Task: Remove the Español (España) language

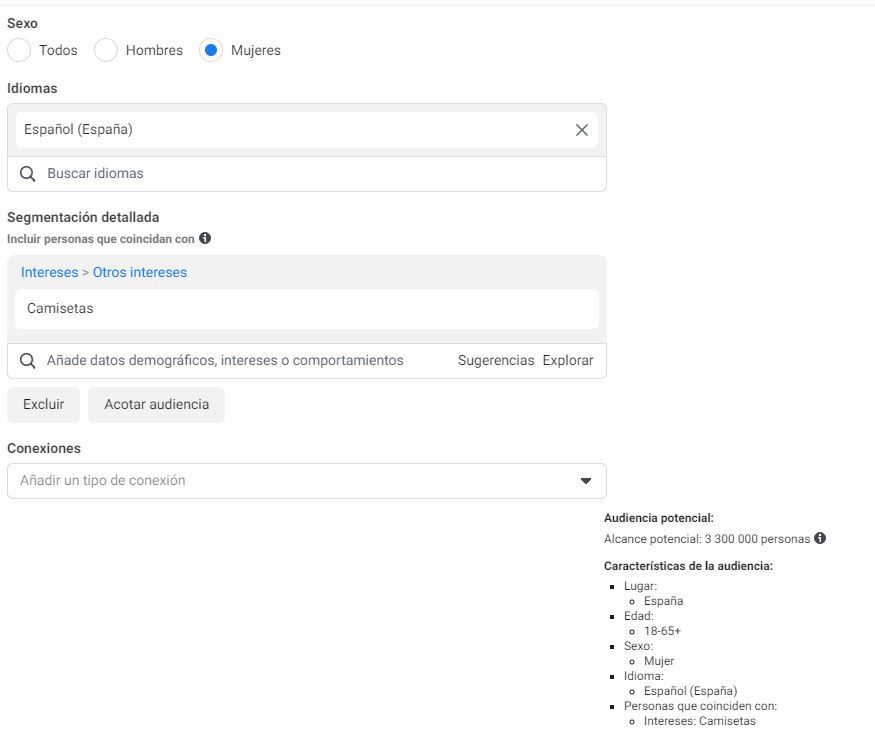Action: (x=582, y=130)
